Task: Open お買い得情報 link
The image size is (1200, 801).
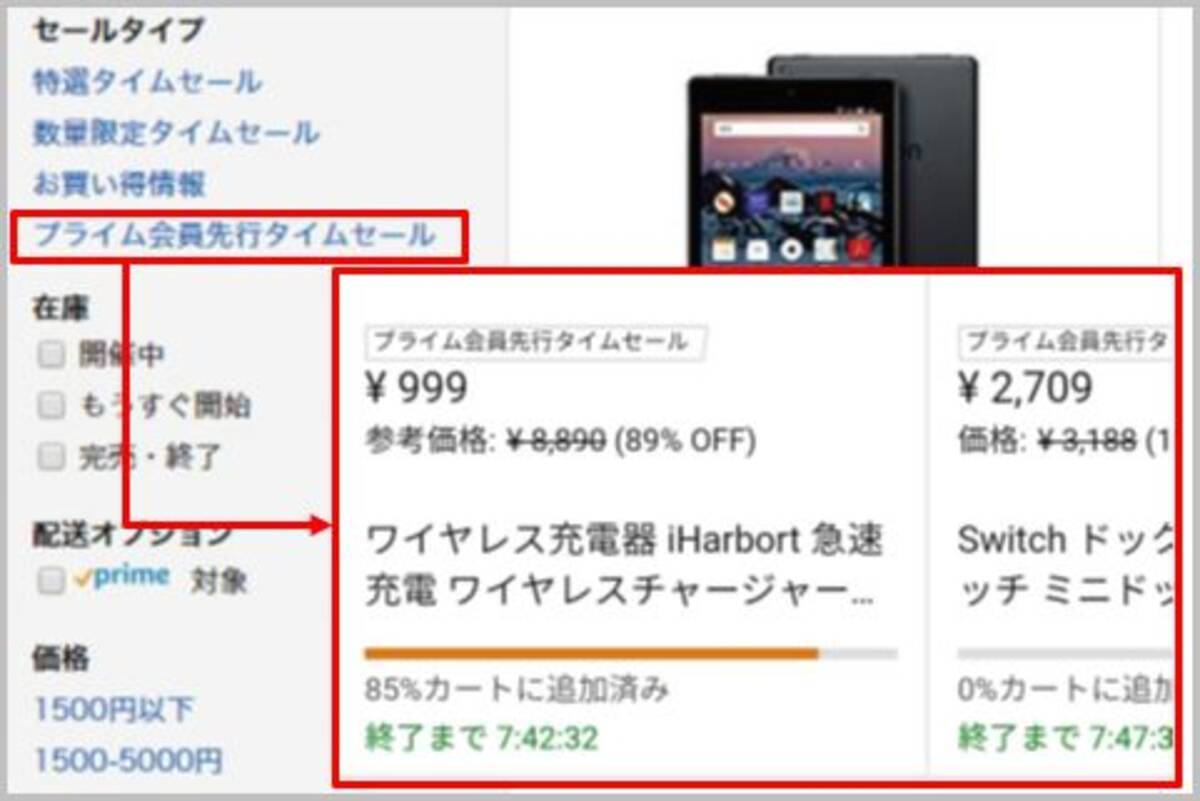Action: [x=119, y=184]
